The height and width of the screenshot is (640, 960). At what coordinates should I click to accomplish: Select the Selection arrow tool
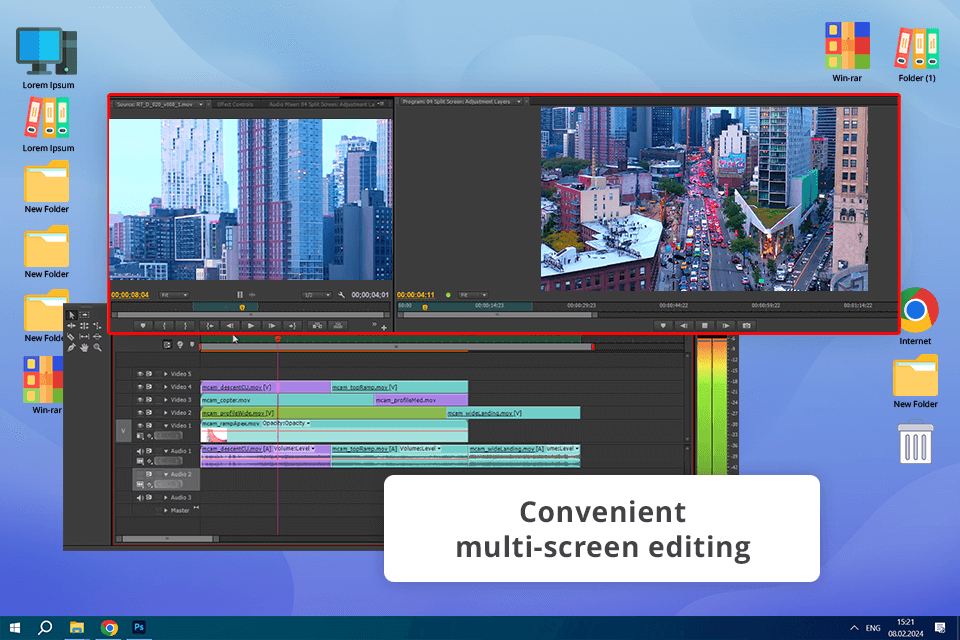[71, 315]
